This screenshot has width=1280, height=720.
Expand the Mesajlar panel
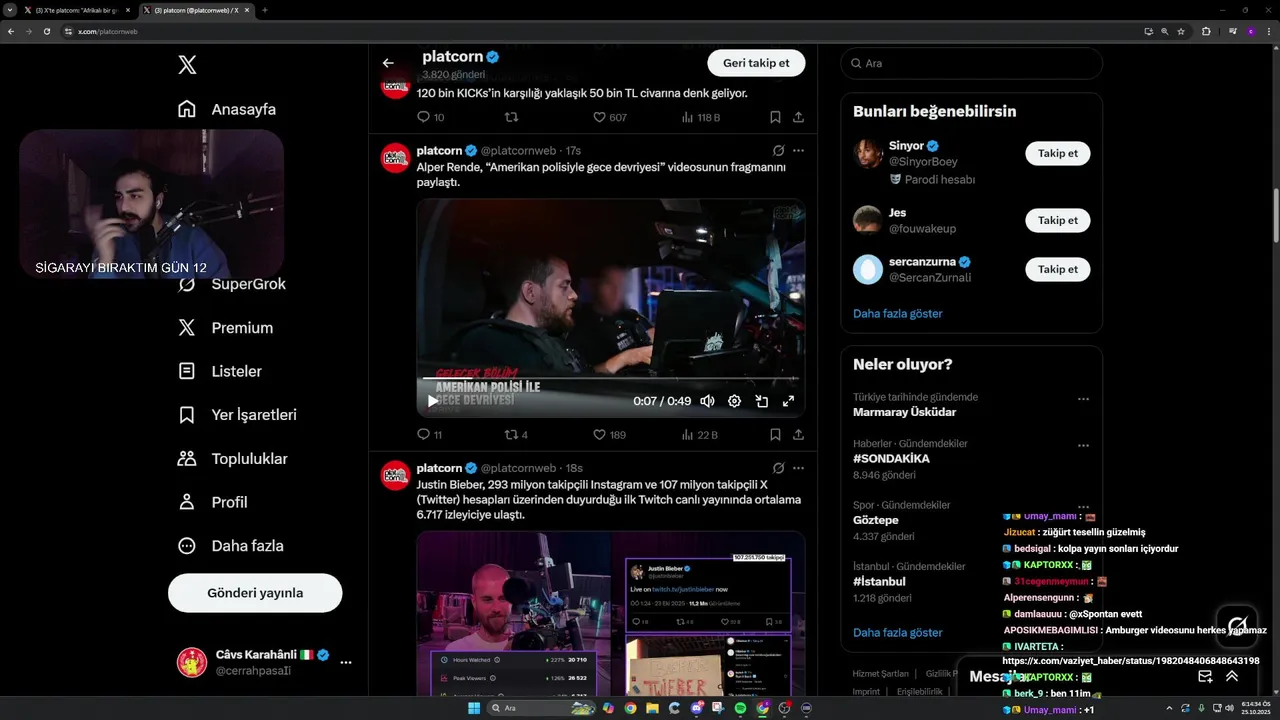tap(1232, 676)
